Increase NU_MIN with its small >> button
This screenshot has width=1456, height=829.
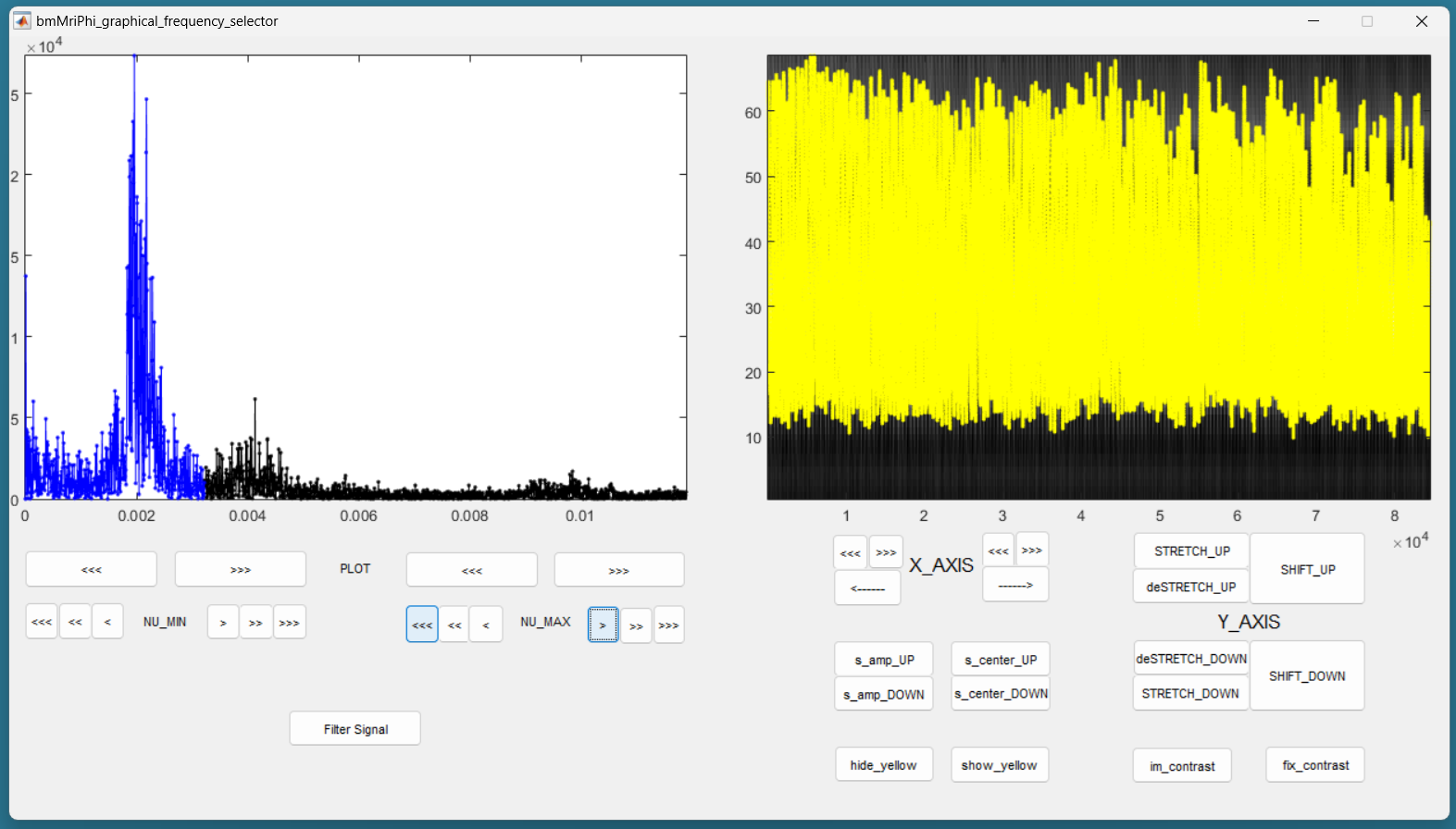pyautogui.click(x=255, y=622)
